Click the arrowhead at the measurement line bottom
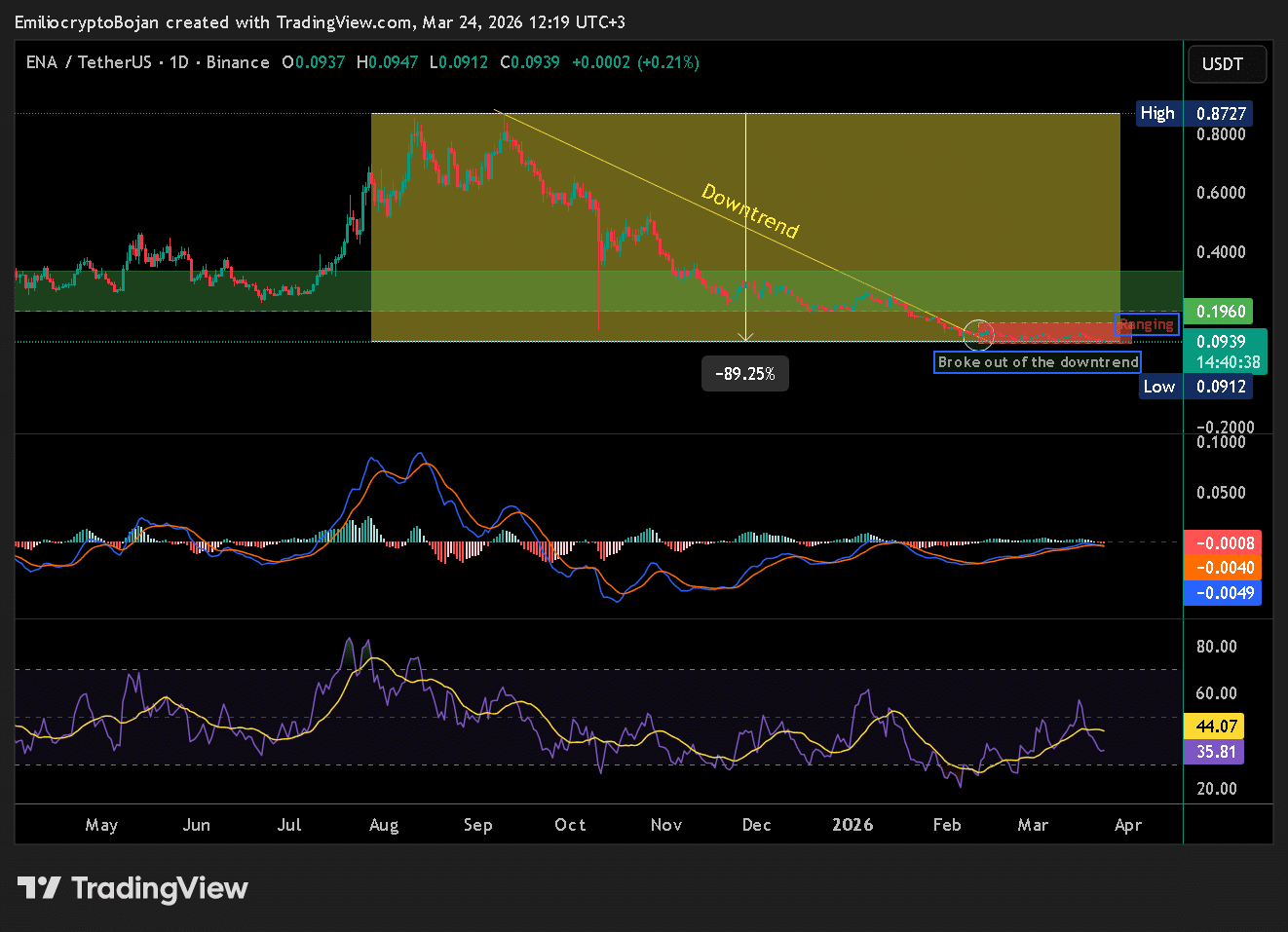The image size is (1288, 932). (745, 337)
